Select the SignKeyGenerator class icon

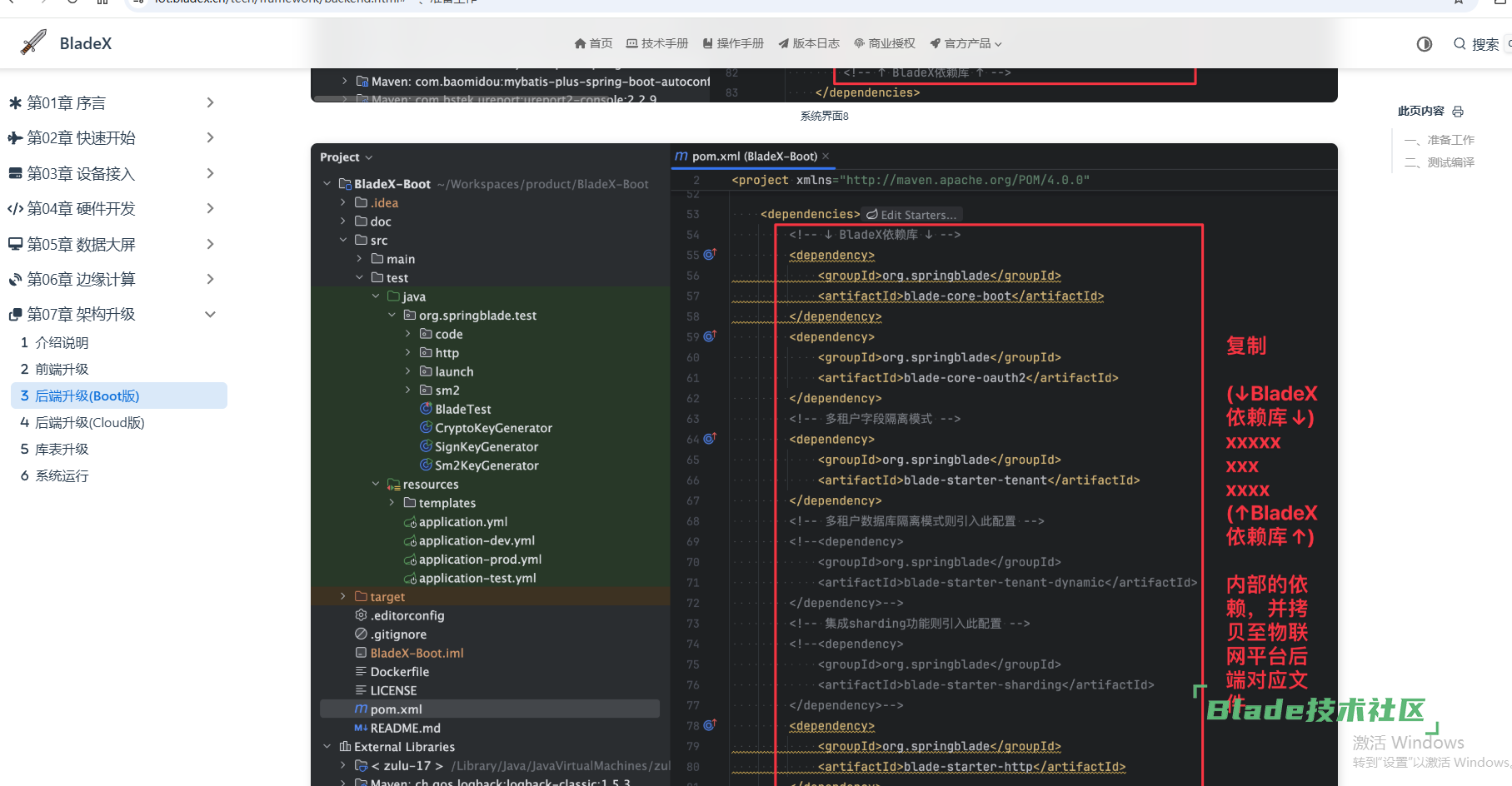426,446
